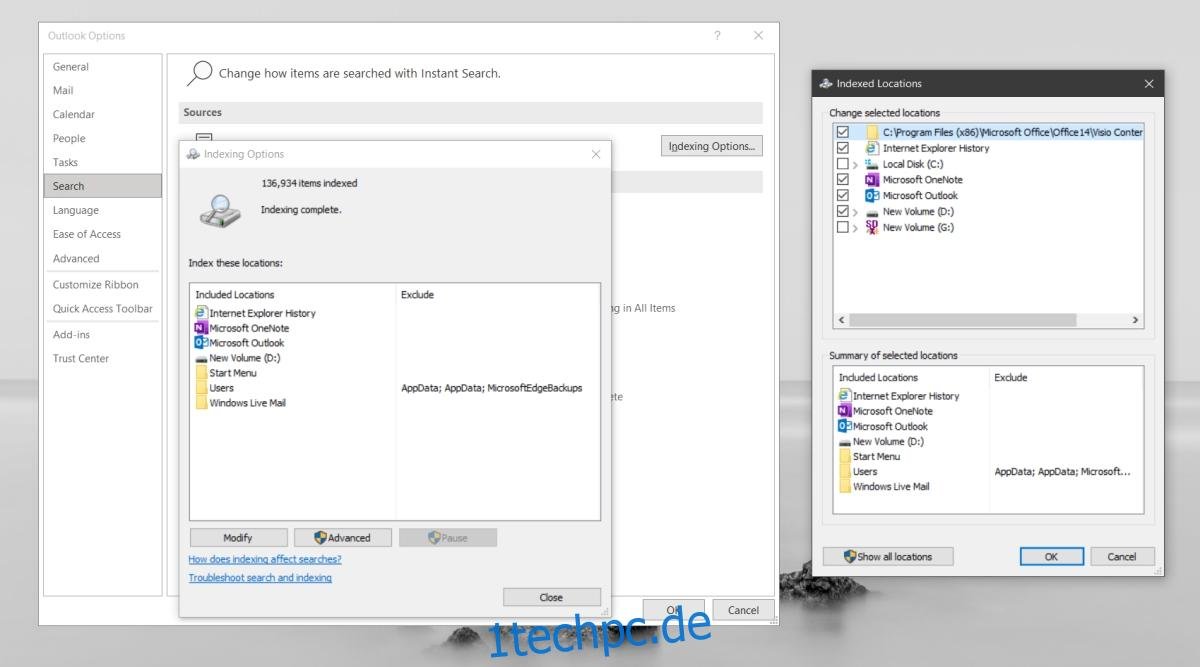
Task: Open the General category in Outlook Options
Action: coord(102,67)
